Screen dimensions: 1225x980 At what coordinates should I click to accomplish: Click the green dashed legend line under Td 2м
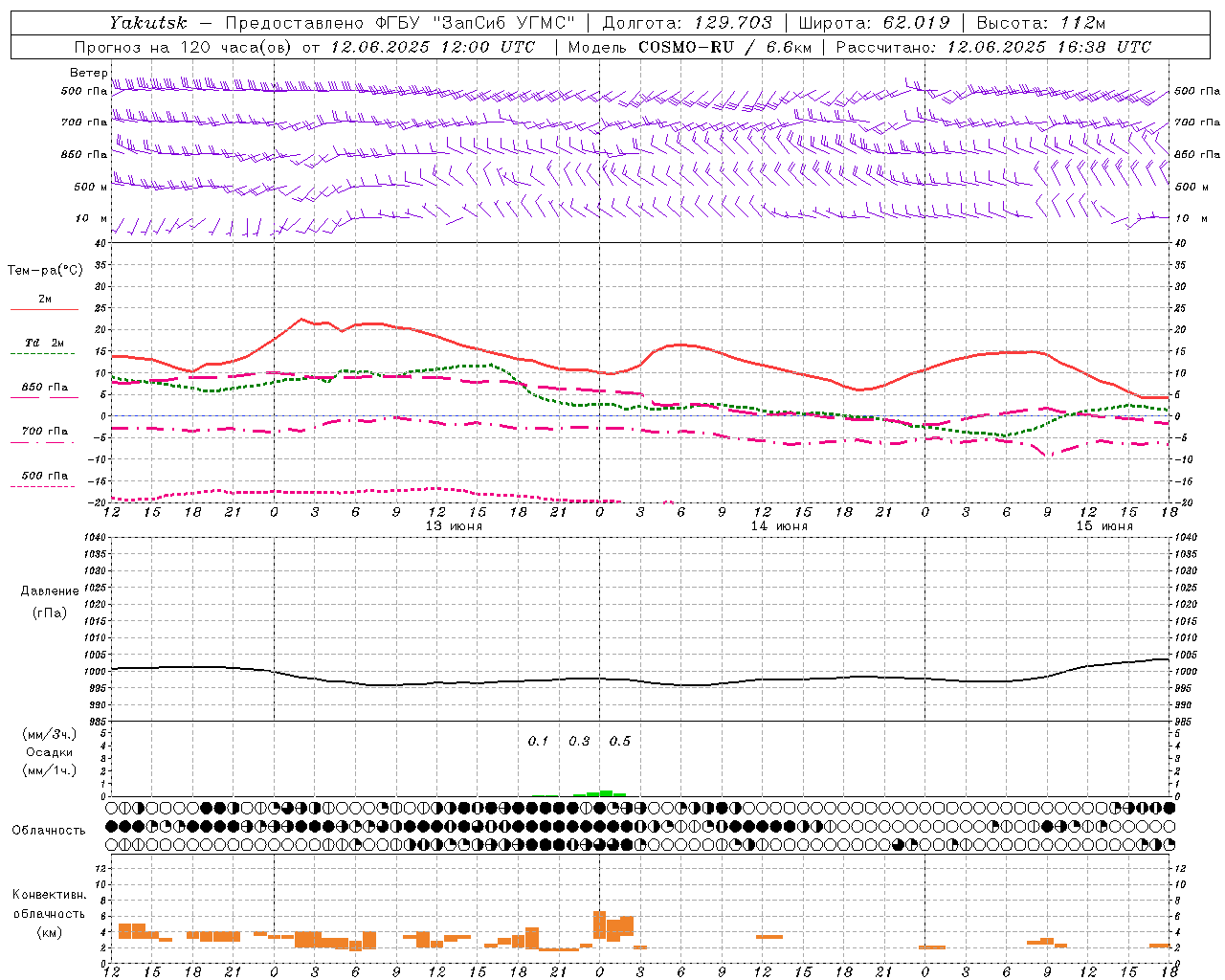pyautogui.click(x=42, y=353)
